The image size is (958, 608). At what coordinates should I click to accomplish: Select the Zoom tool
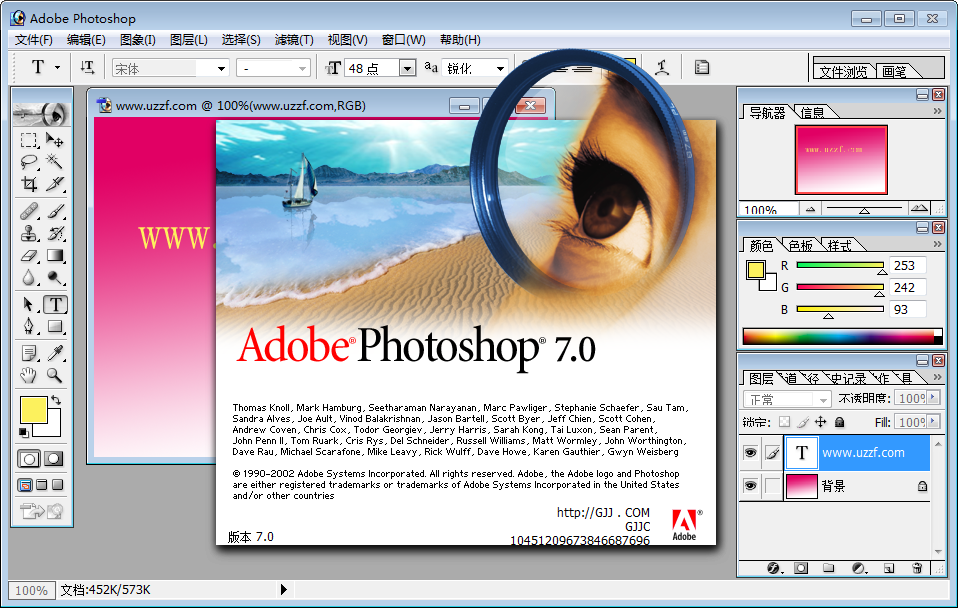[x=55, y=375]
